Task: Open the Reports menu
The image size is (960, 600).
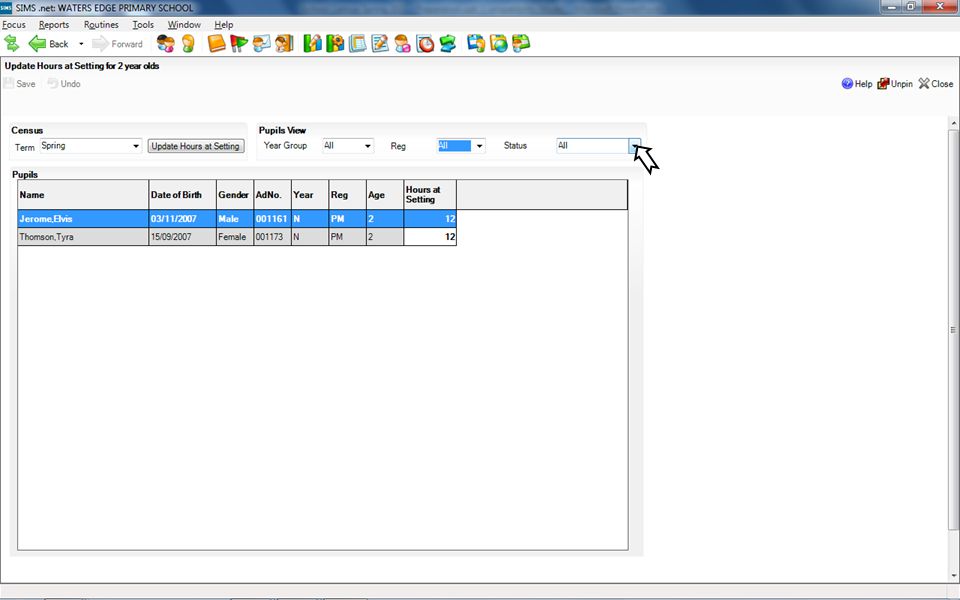Action: (x=54, y=24)
